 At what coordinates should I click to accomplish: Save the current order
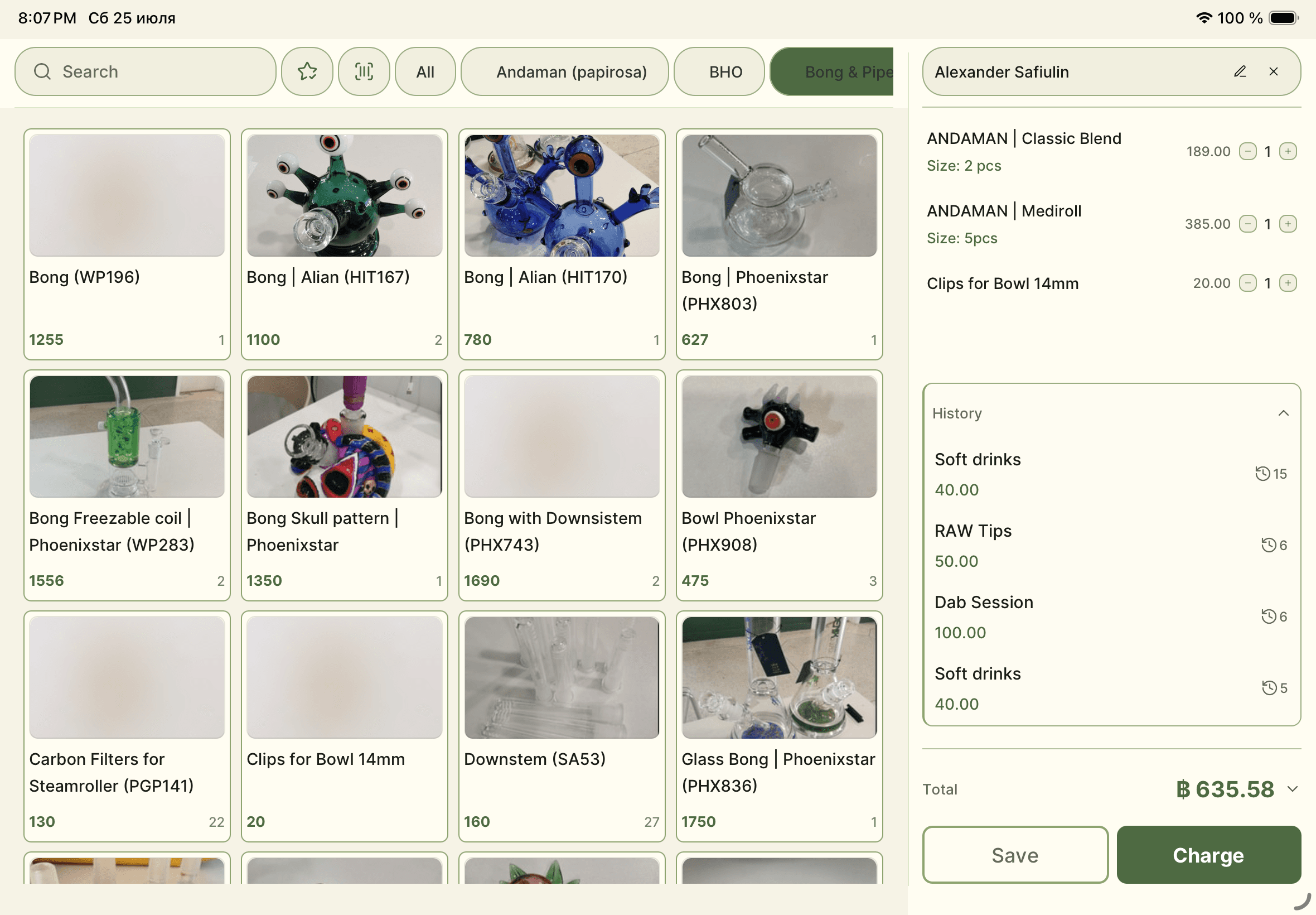[1015, 855]
